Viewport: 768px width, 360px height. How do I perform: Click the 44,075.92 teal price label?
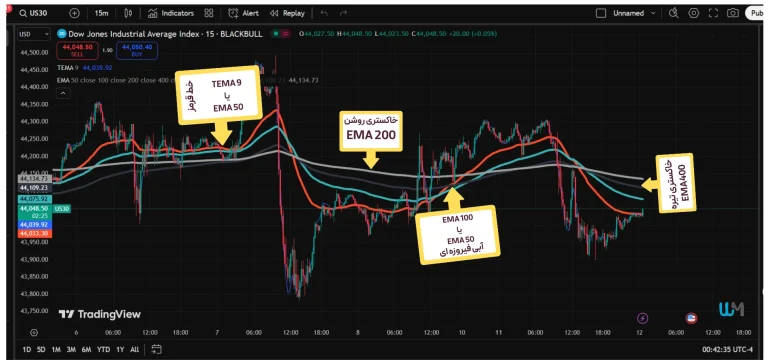(35, 199)
